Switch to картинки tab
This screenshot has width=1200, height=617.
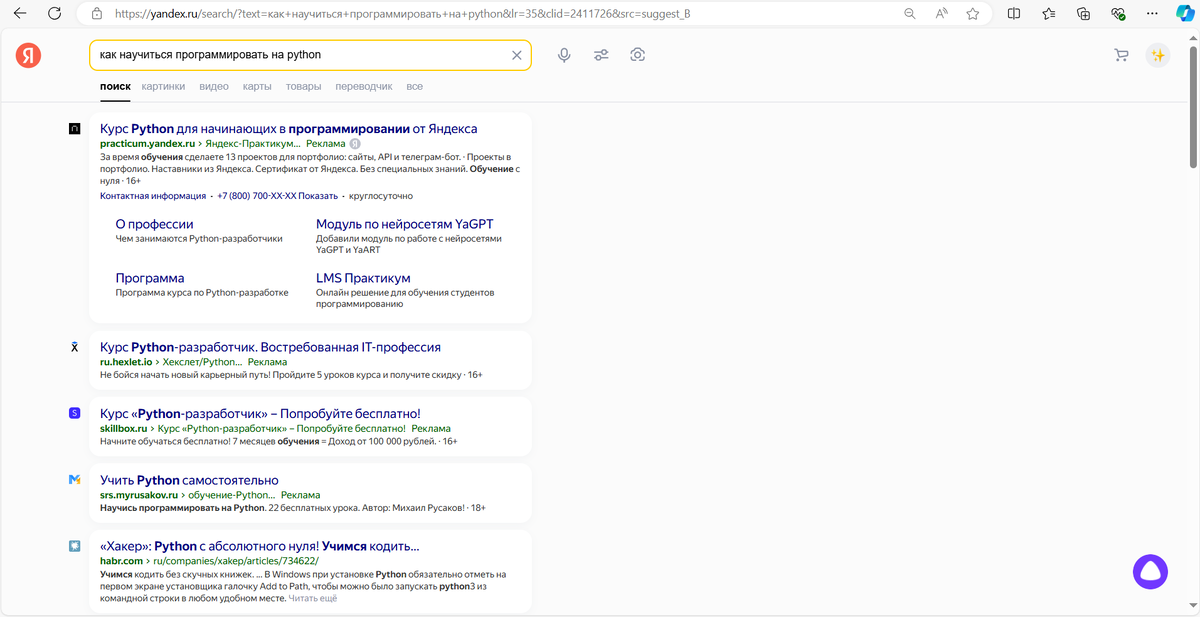click(163, 87)
